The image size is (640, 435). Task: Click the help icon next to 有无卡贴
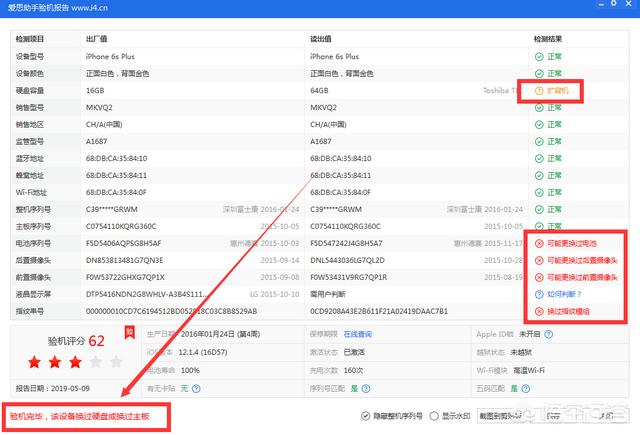click(196, 388)
